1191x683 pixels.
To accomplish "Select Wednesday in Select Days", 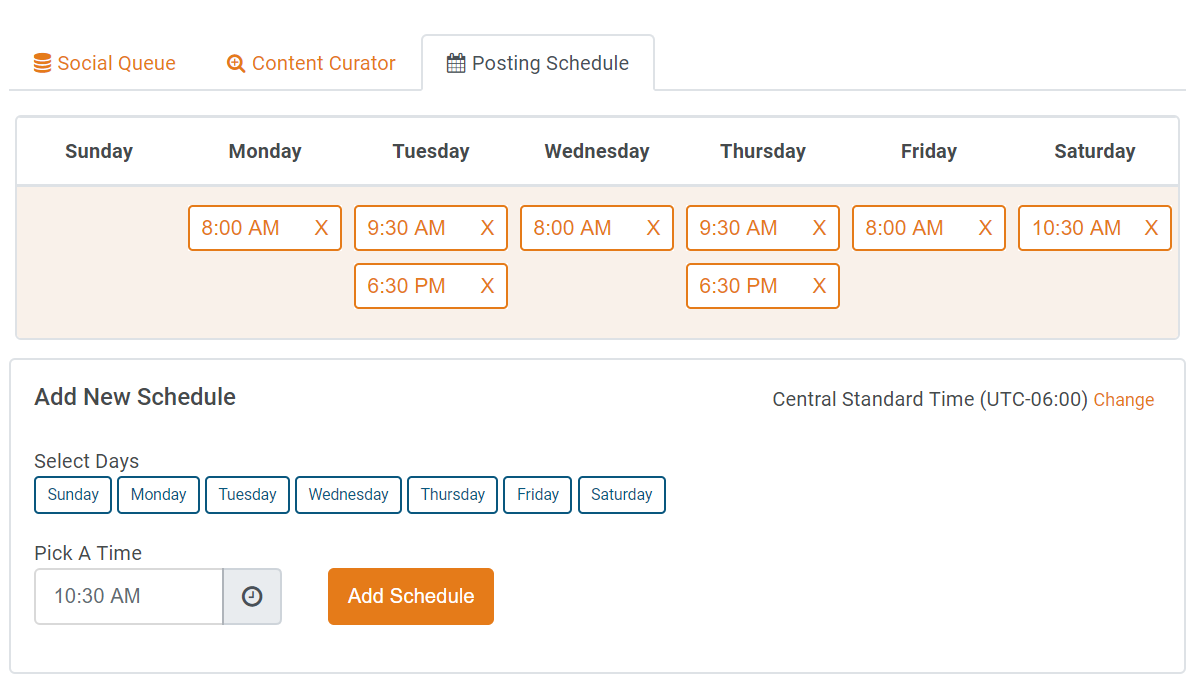I will pos(348,495).
